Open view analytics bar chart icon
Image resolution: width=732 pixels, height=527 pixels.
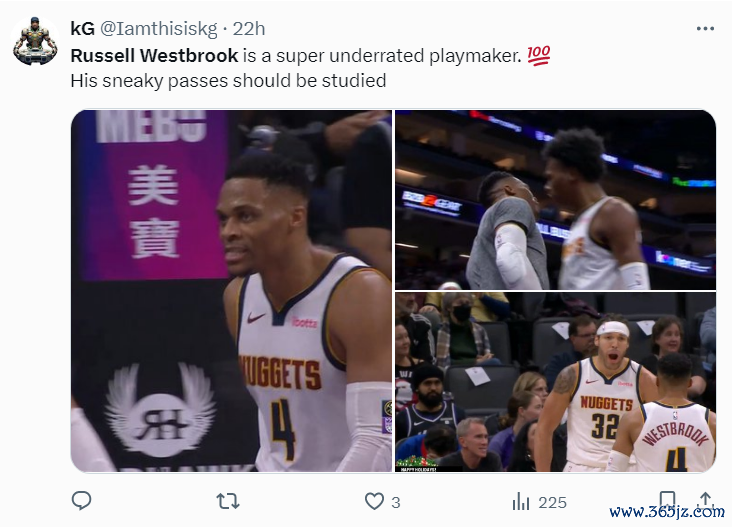pyautogui.click(x=521, y=502)
